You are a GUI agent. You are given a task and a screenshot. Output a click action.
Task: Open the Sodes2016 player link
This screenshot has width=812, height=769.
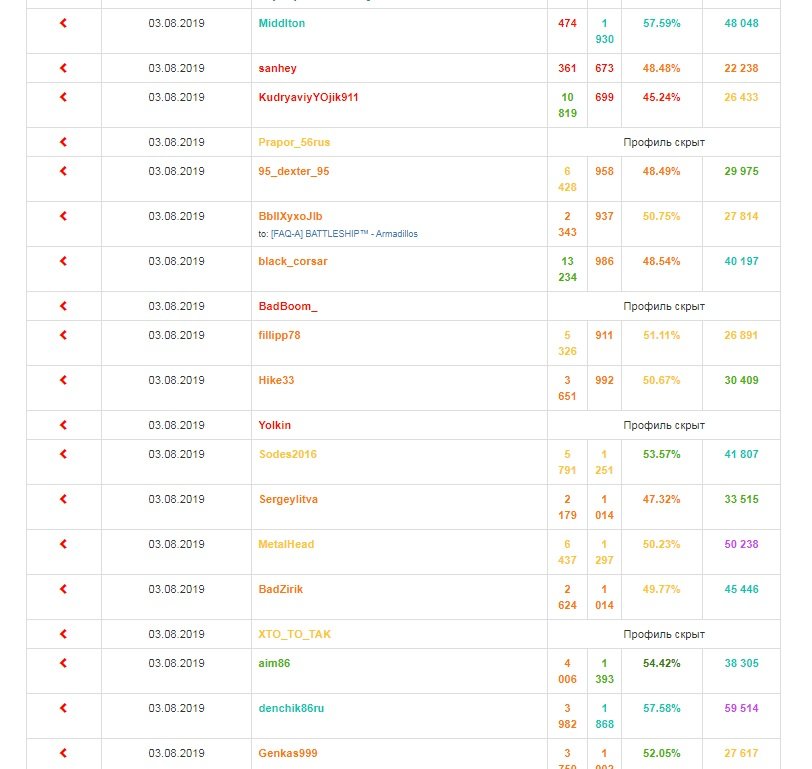coord(288,455)
